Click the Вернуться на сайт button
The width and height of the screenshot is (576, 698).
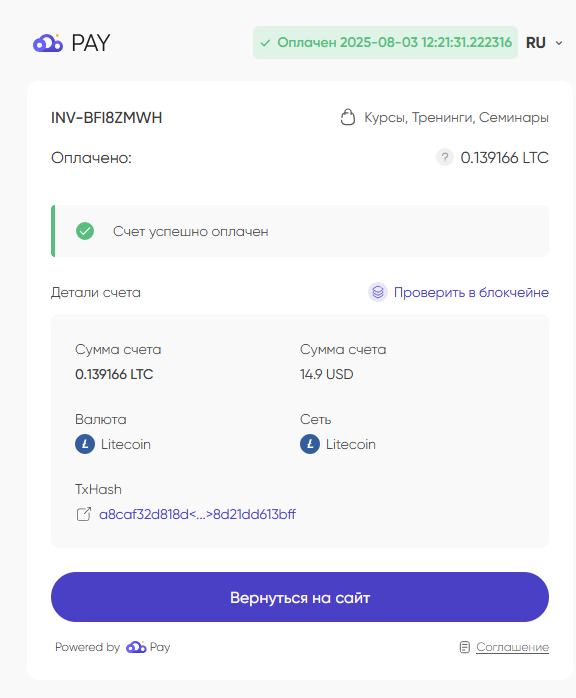point(300,597)
